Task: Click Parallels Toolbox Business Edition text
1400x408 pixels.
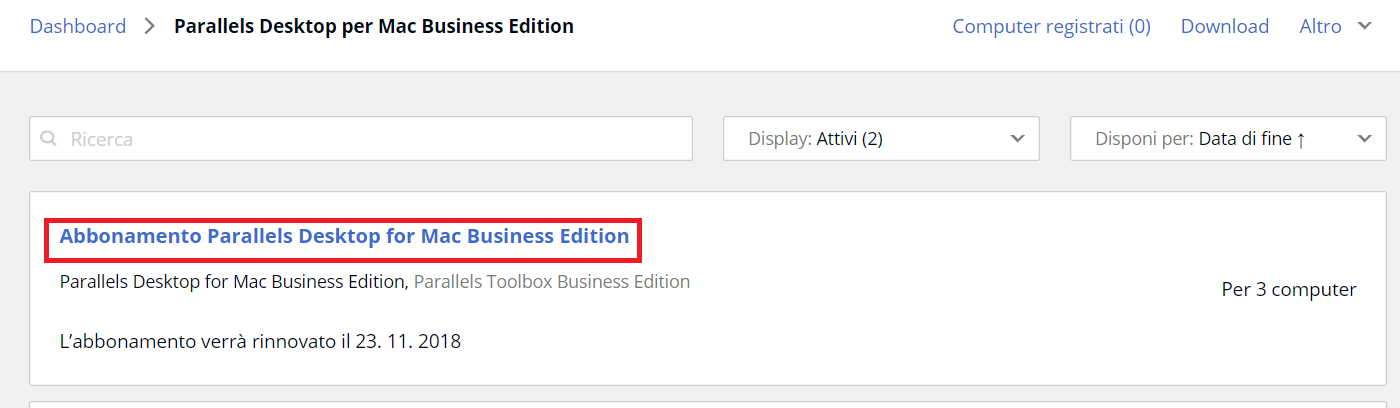Action: 552,282
